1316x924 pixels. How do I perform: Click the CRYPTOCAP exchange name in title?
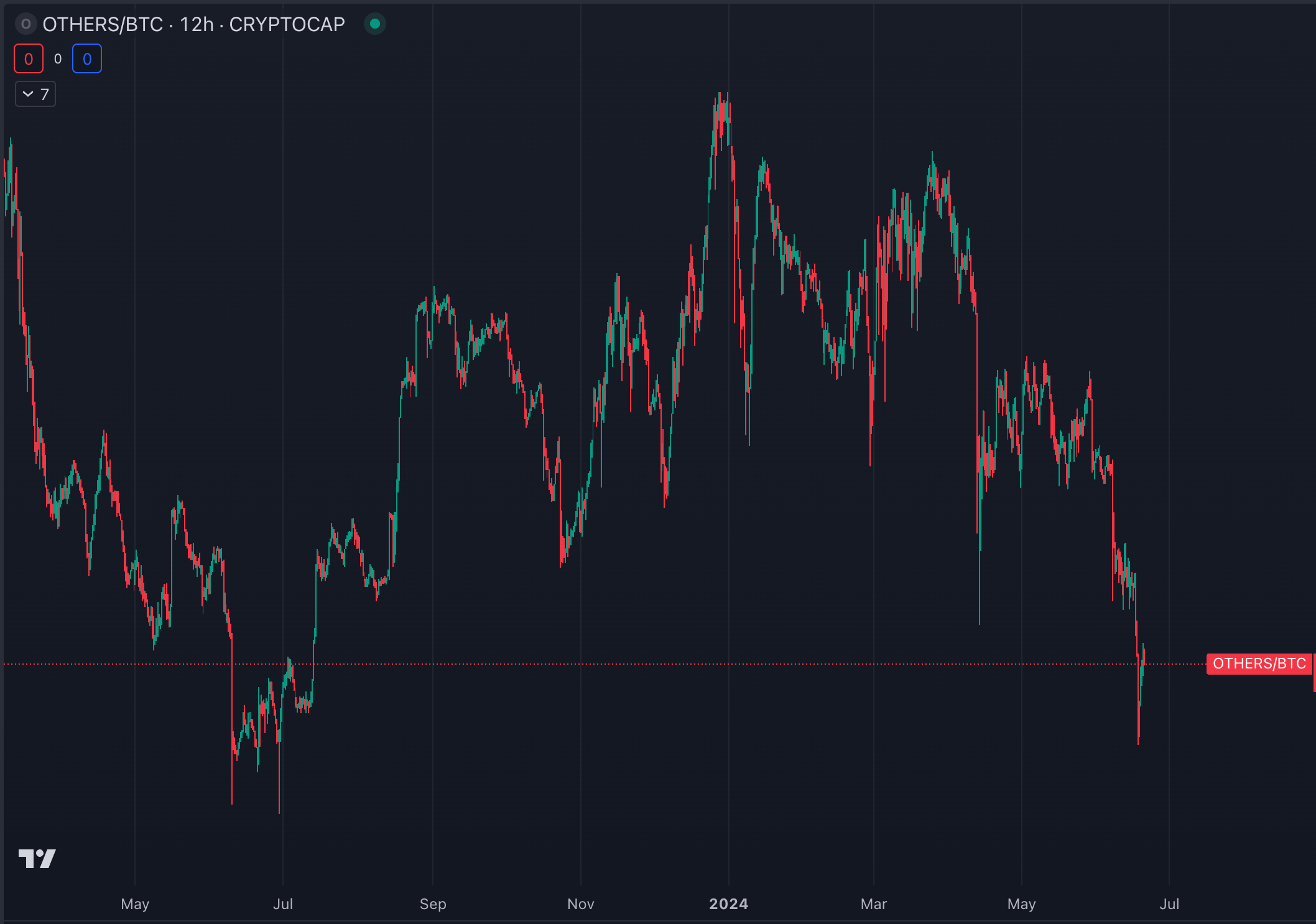(287, 24)
